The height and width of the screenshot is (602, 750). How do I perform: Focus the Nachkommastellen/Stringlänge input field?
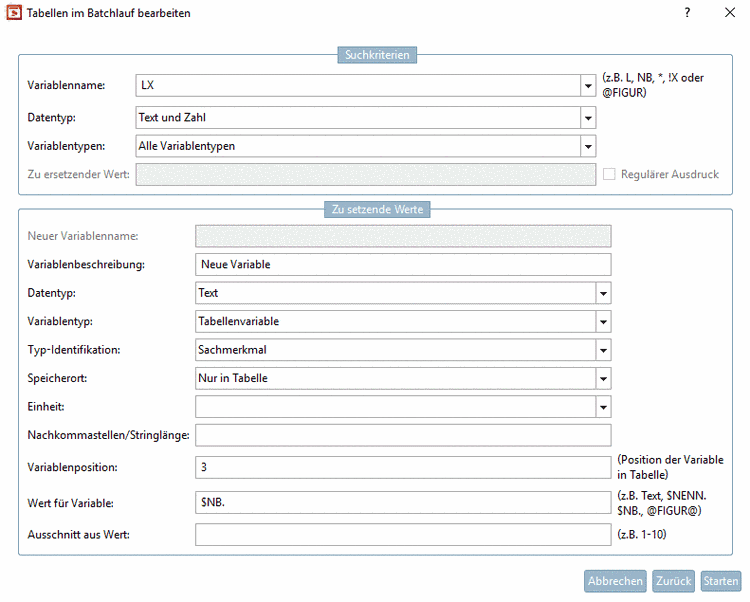click(402, 435)
